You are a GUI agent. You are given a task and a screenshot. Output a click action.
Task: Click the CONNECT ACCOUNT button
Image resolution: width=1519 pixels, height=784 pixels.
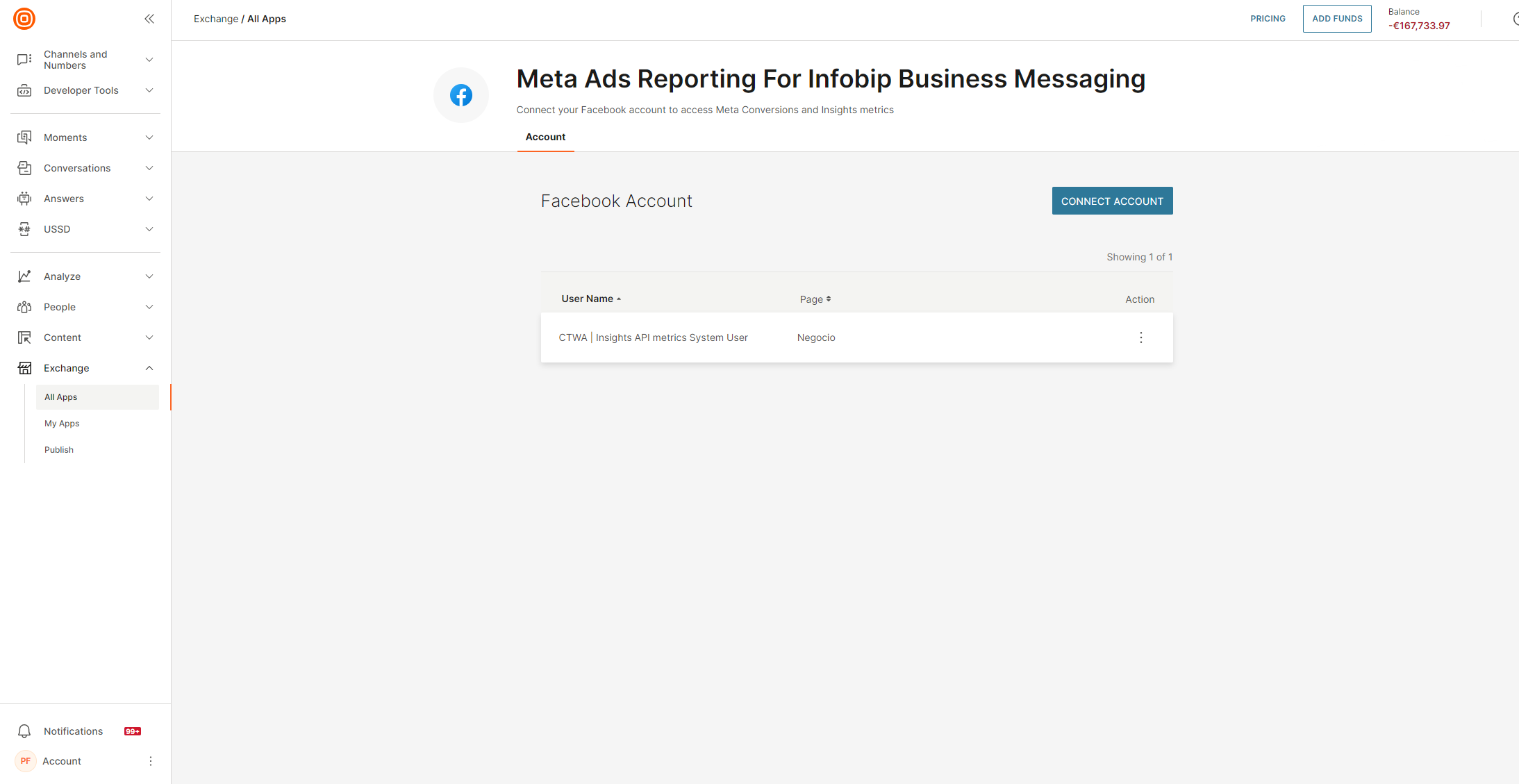(x=1112, y=201)
